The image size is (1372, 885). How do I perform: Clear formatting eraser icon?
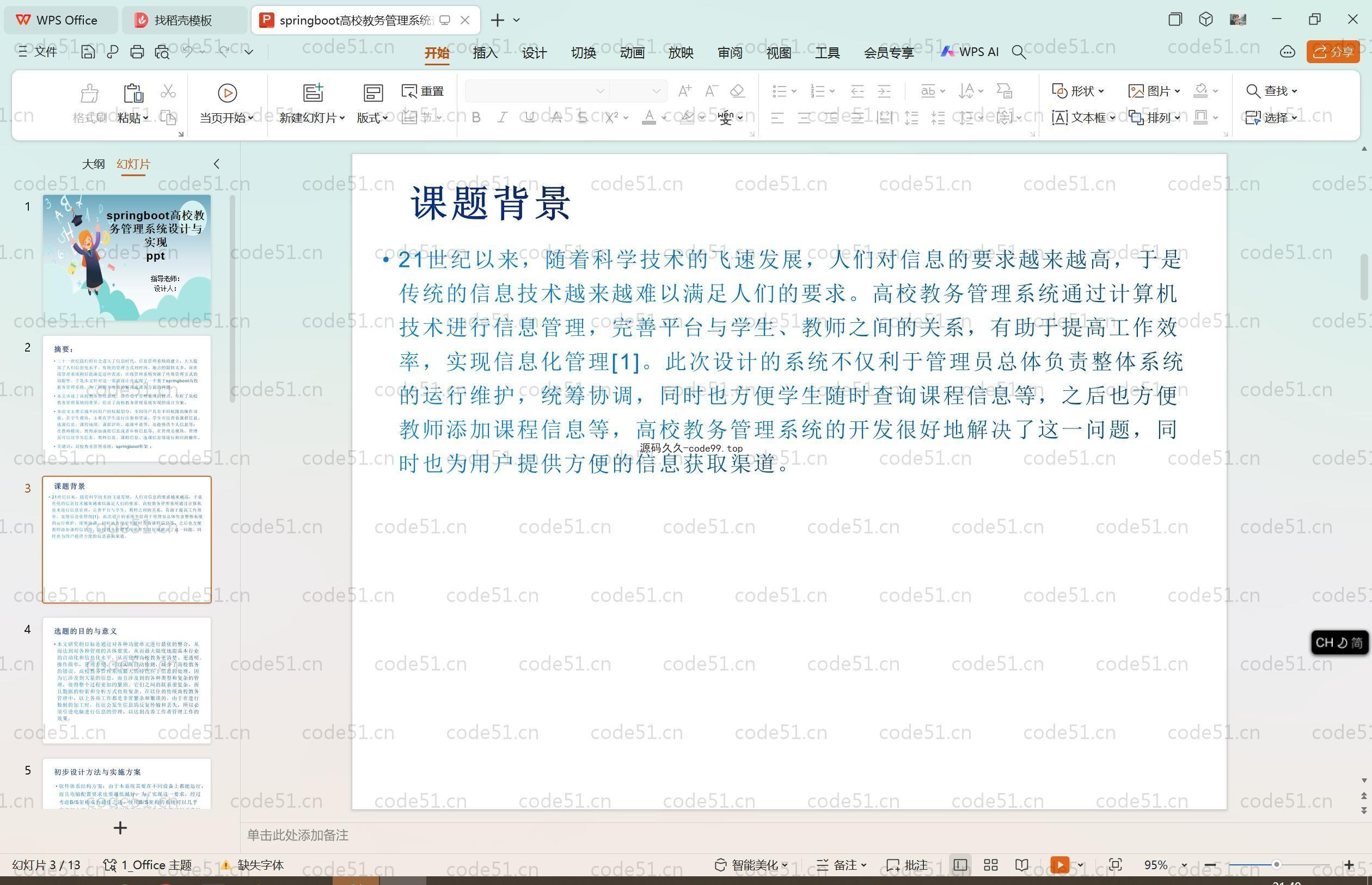pos(737,91)
